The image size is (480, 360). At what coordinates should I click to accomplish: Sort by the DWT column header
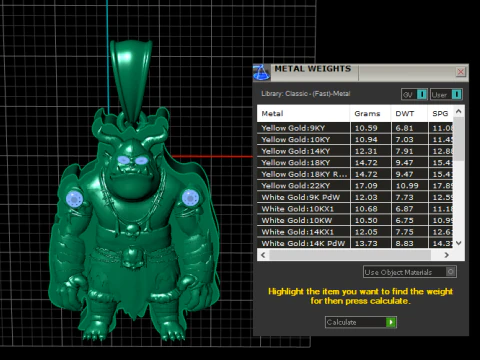click(x=409, y=114)
